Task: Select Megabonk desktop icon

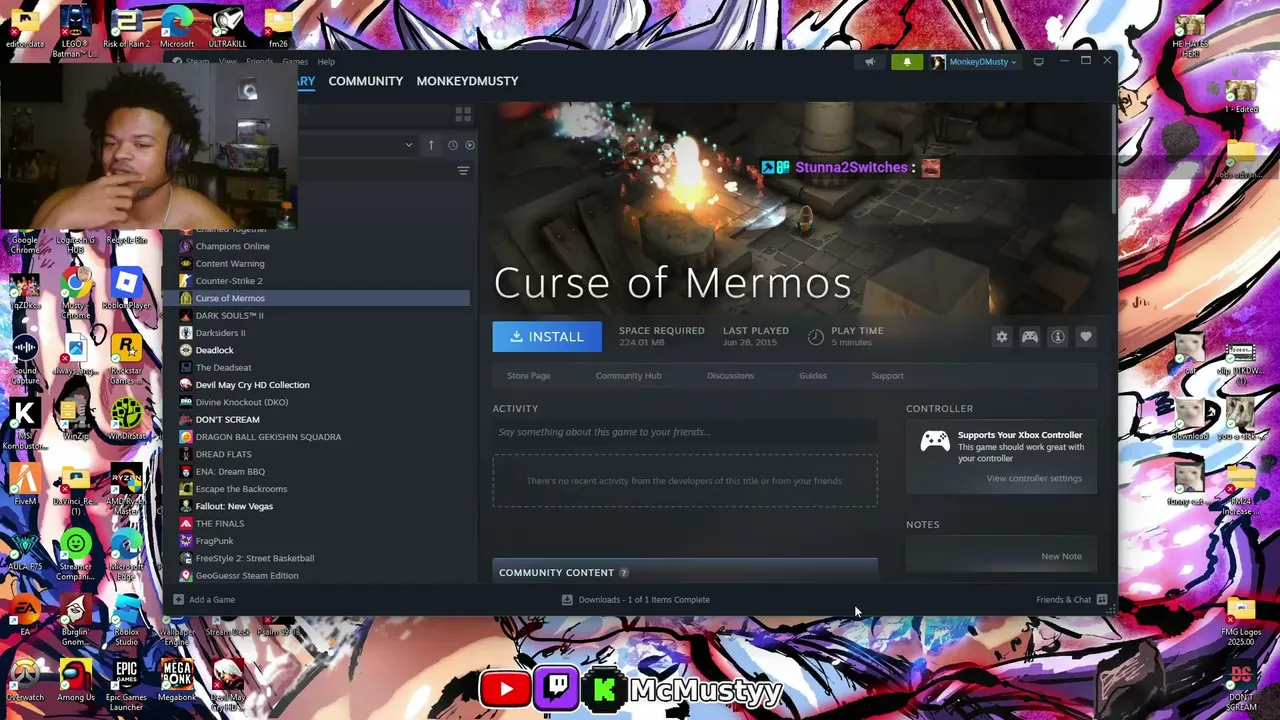Action: pos(177,680)
